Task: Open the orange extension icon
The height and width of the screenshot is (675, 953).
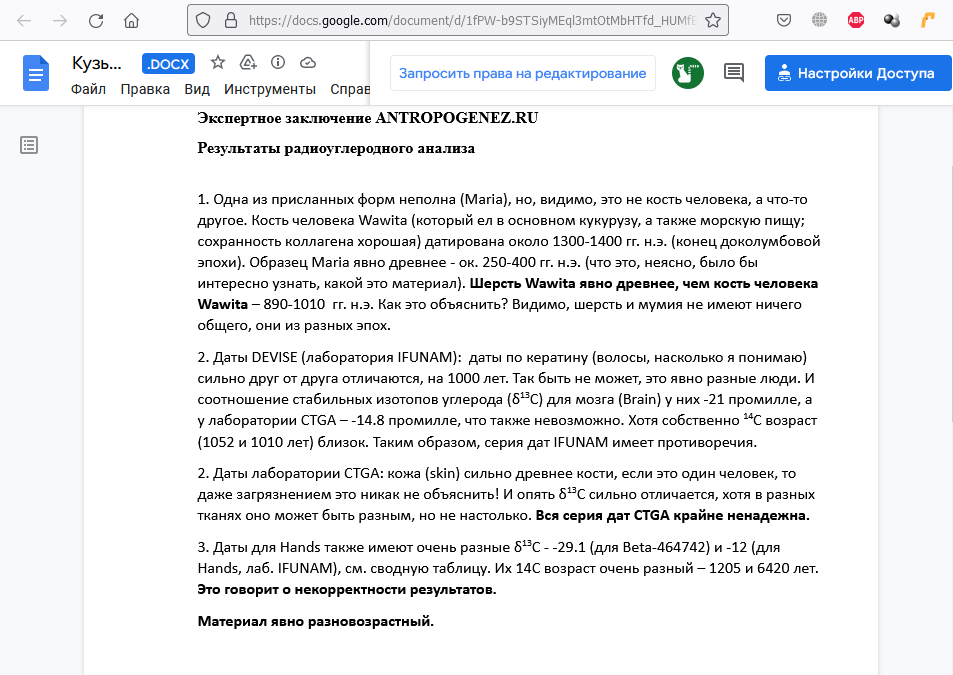Action: [927, 21]
